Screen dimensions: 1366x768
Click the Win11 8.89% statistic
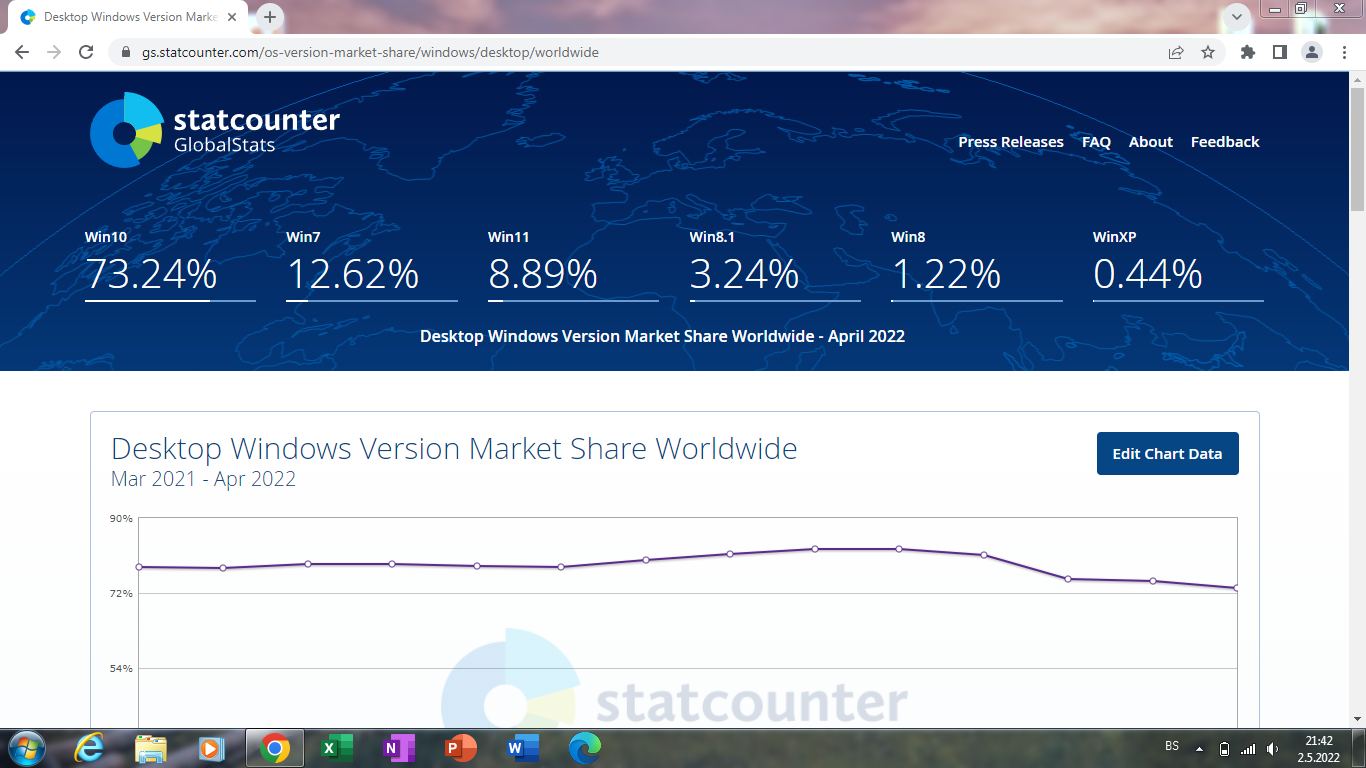coord(573,265)
